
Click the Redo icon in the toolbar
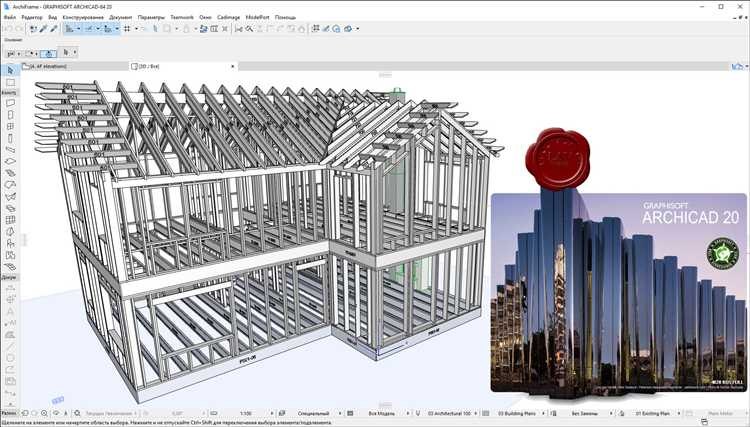click(x=18, y=29)
